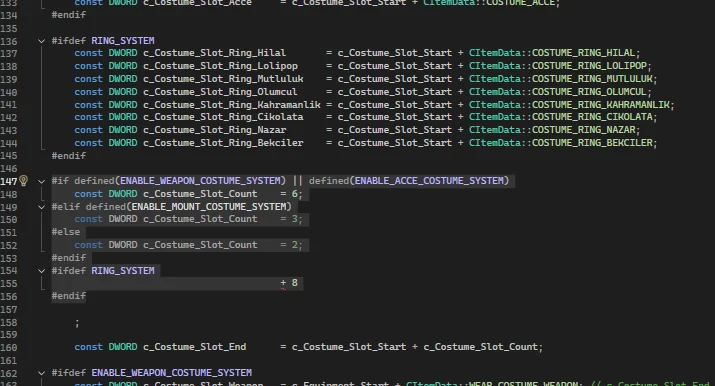Click the '+ 8' expression on line 155
This screenshot has height=386, width=715.
289,283
